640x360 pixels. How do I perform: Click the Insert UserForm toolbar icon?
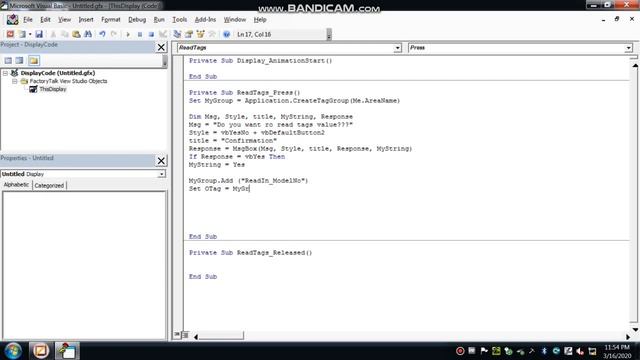pos(22,34)
